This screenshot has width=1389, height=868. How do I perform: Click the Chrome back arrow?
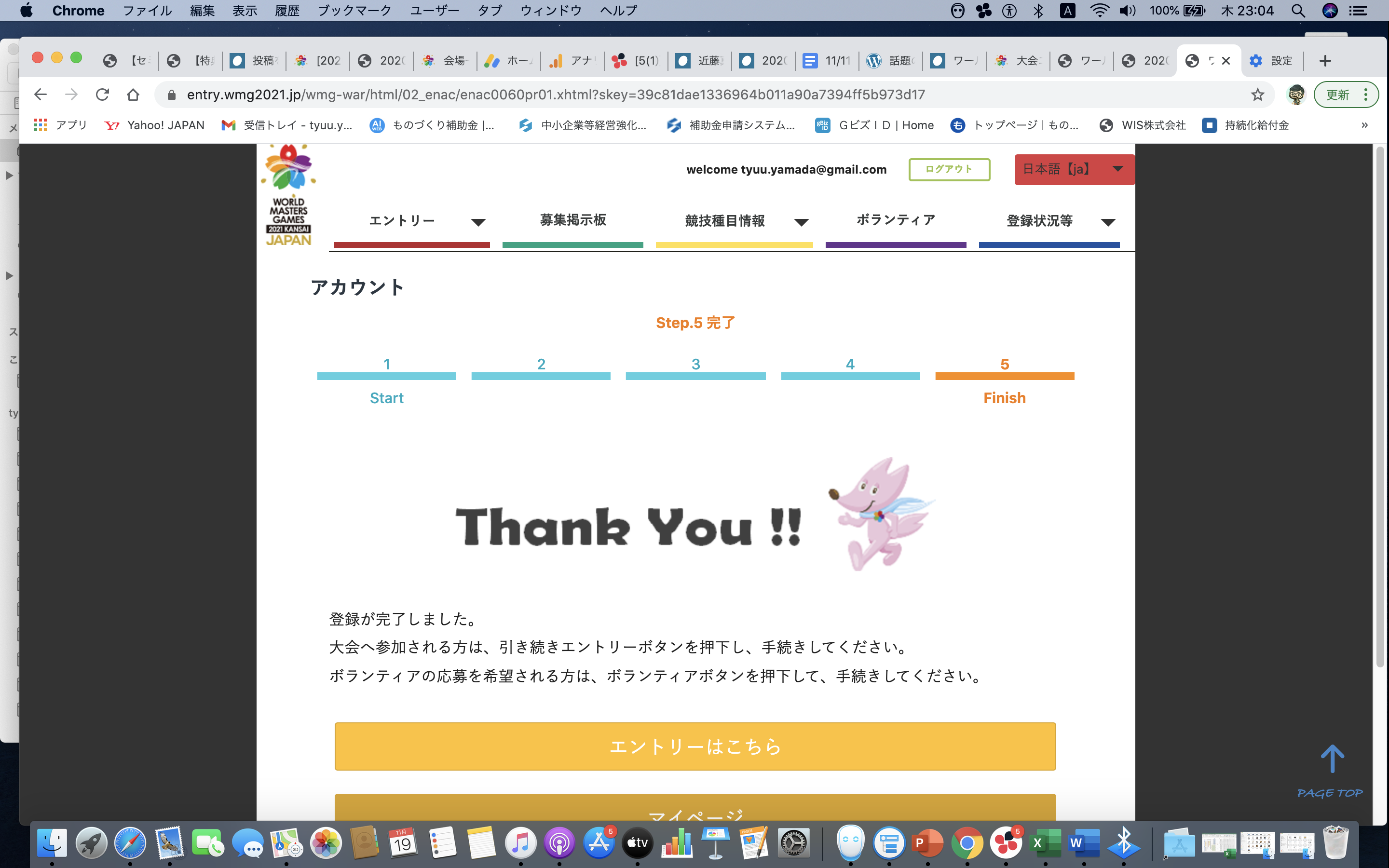tap(40, 95)
